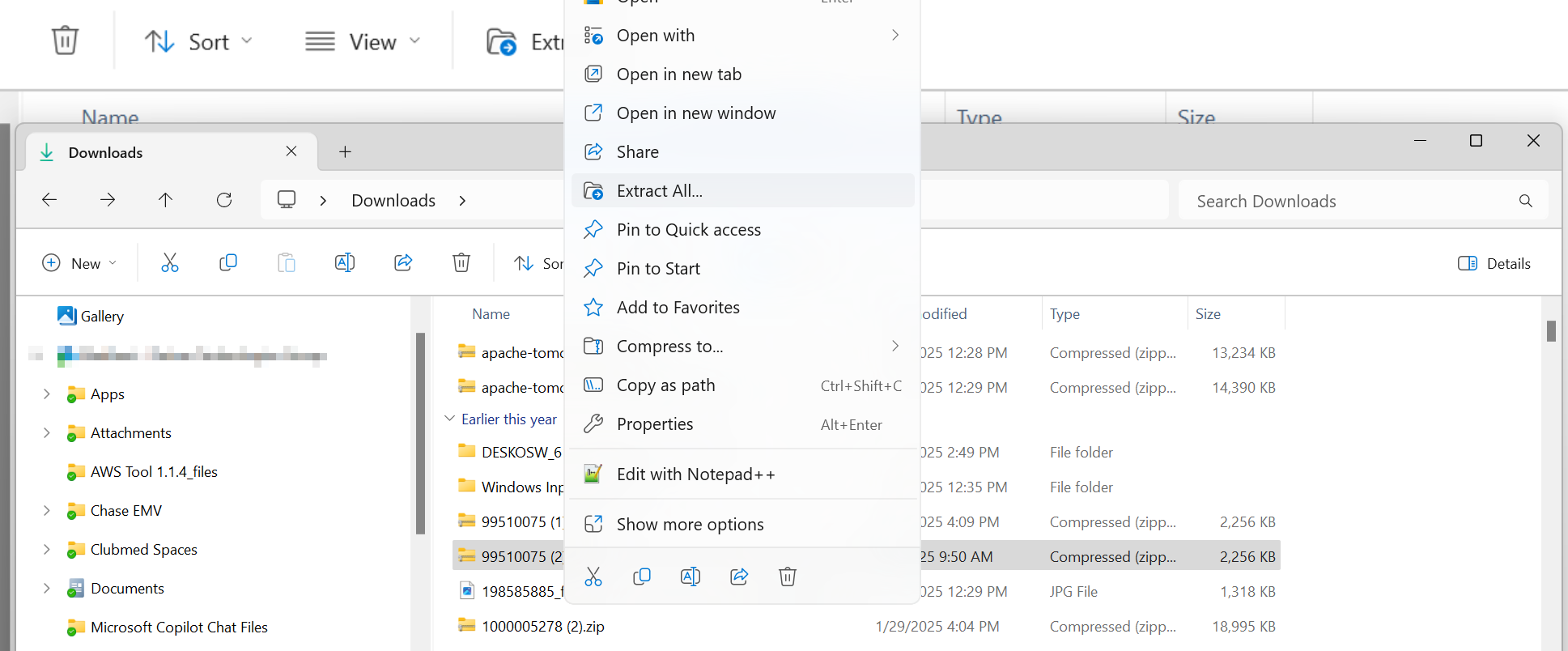1568x651 pixels.
Task: Select Microsoft Copilot Chat Files folder
Action: (168, 627)
